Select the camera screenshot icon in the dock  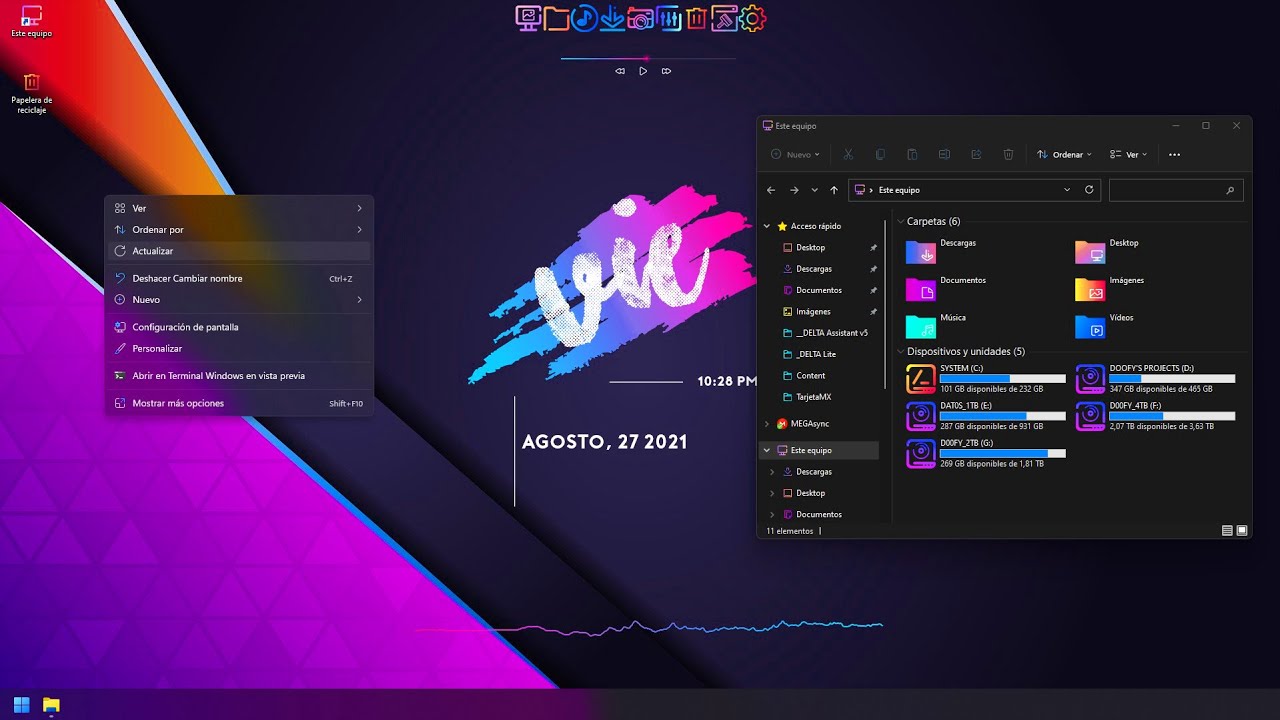click(x=640, y=17)
